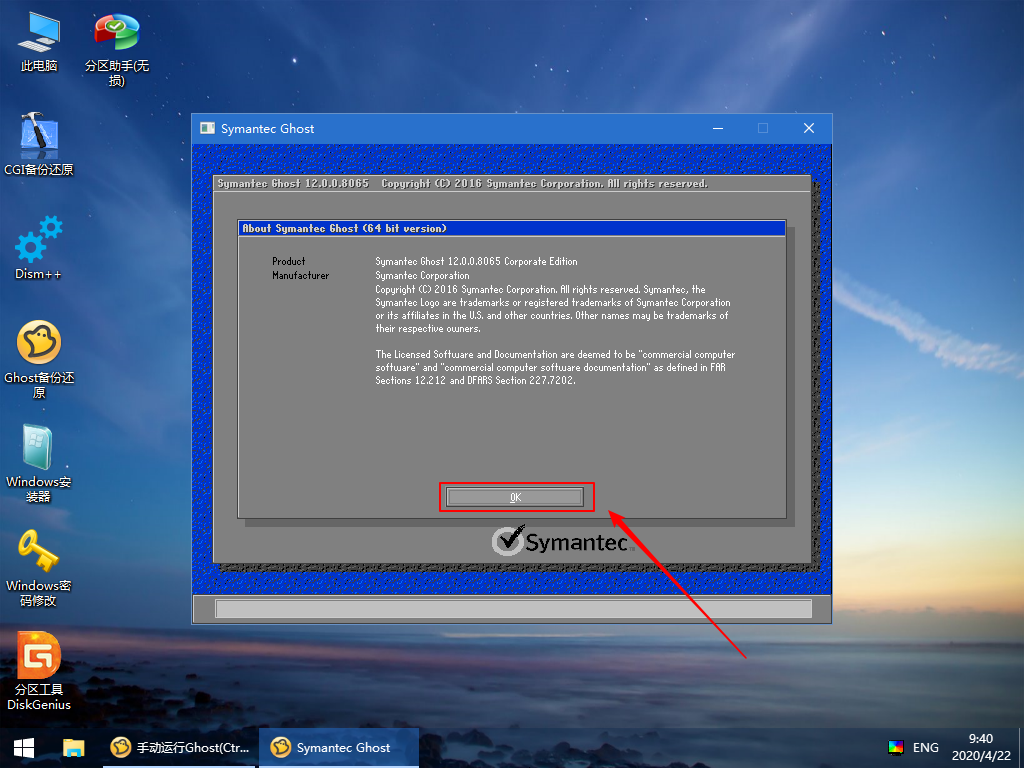The height and width of the screenshot is (768, 1024).
Task: Click the 'About Symantec Ghost (64 bit version)' title
Action: coord(344,228)
